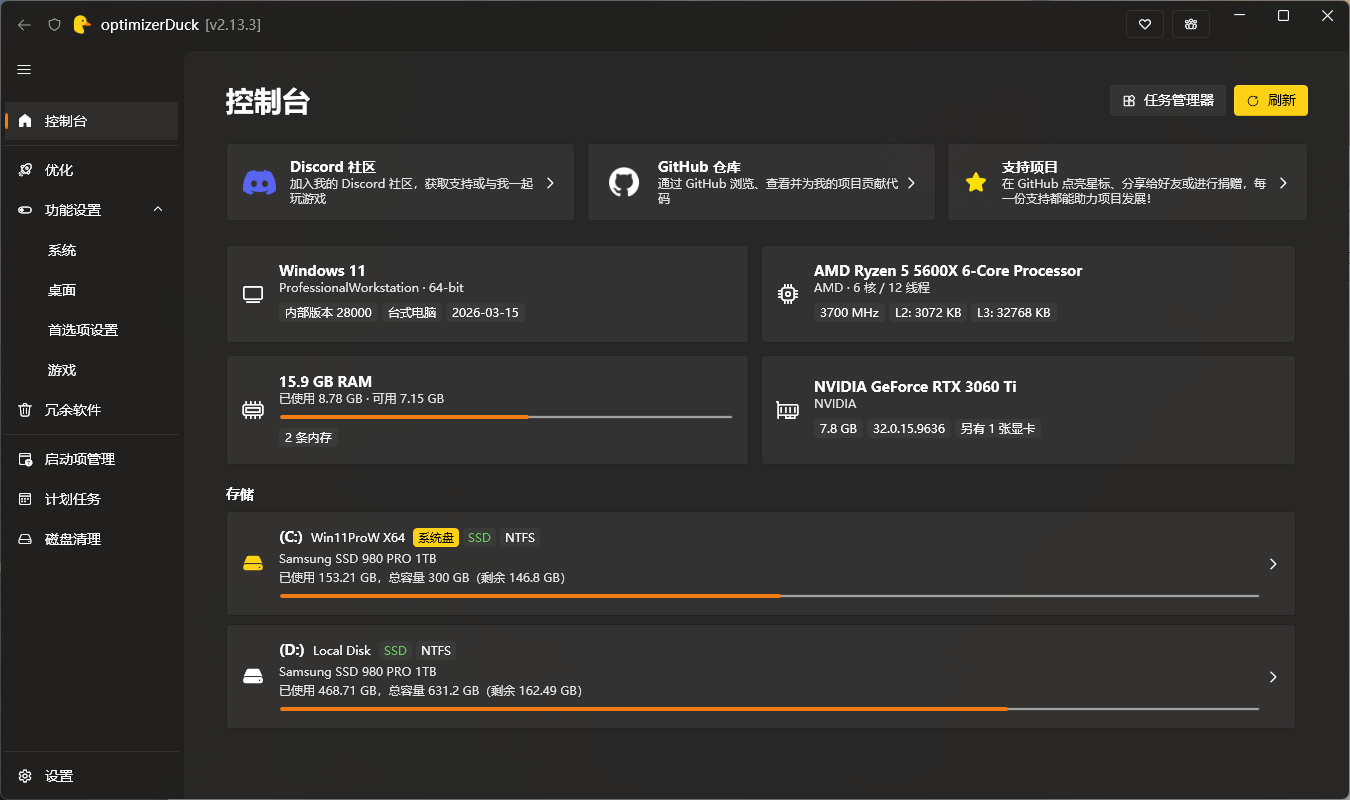Click the RAM usage progress bar
The width and height of the screenshot is (1350, 800).
pyautogui.click(x=505, y=416)
